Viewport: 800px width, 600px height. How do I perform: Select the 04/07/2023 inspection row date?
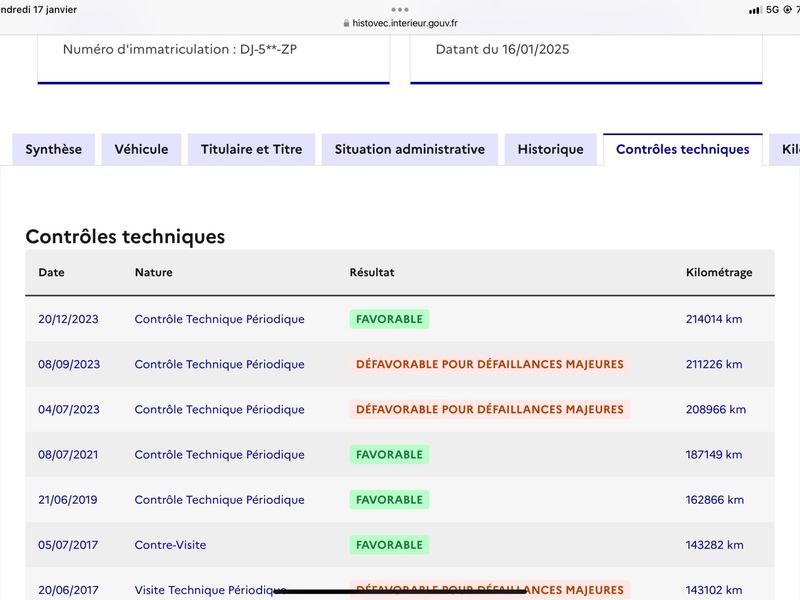pos(69,409)
